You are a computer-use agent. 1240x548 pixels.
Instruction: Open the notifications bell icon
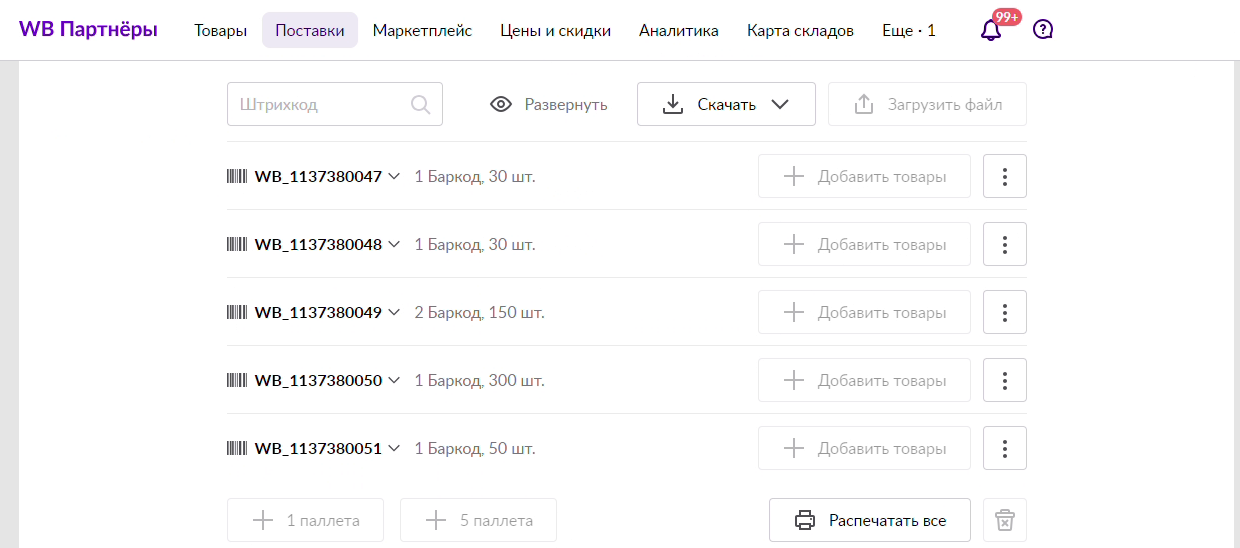(x=991, y=30)
